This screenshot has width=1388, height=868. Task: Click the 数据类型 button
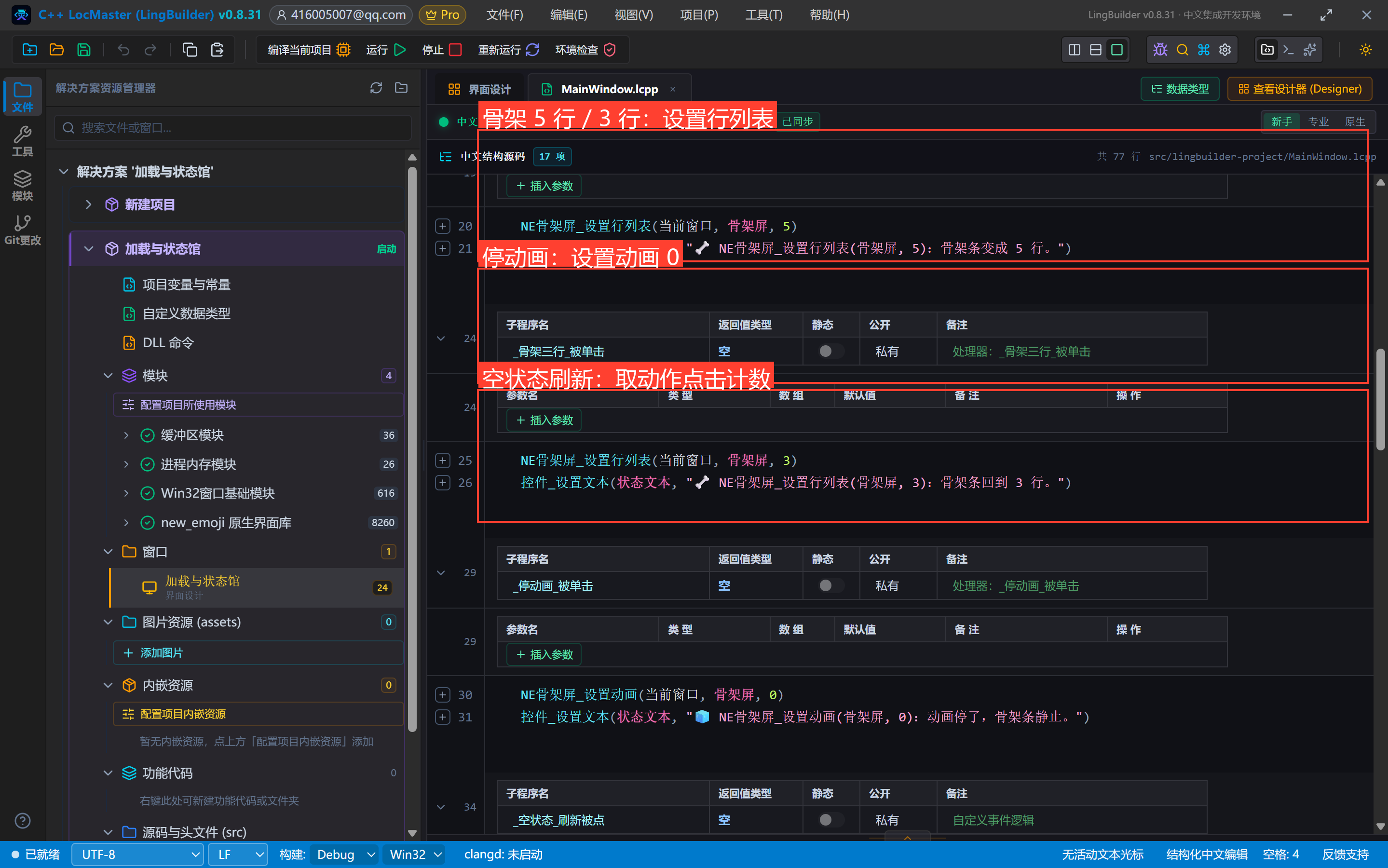[1180, 89]
